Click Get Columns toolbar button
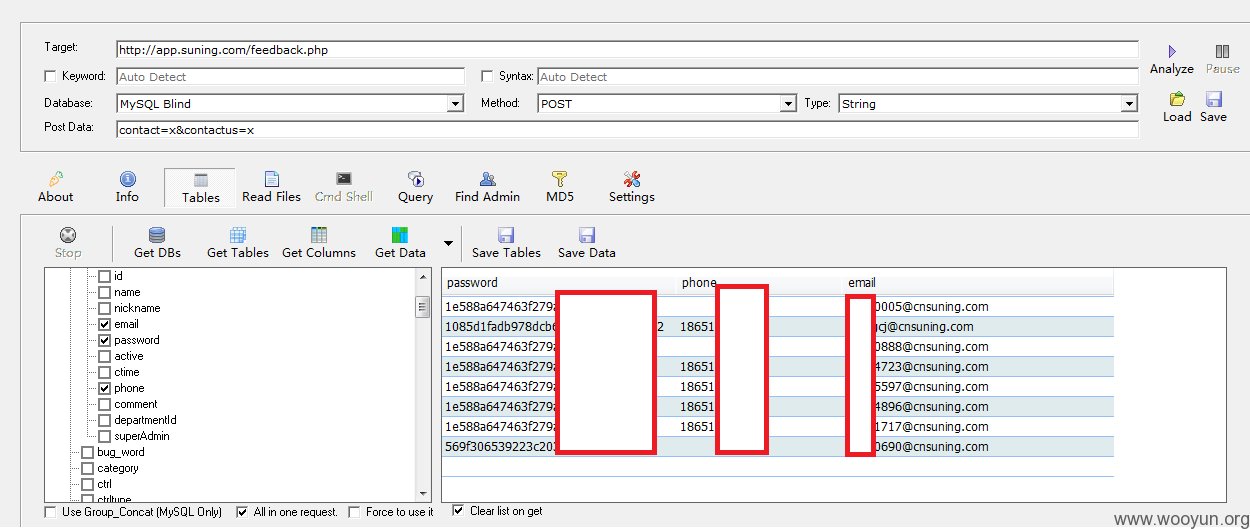Screen dimensions: 1250x529 tap(319, 243)
